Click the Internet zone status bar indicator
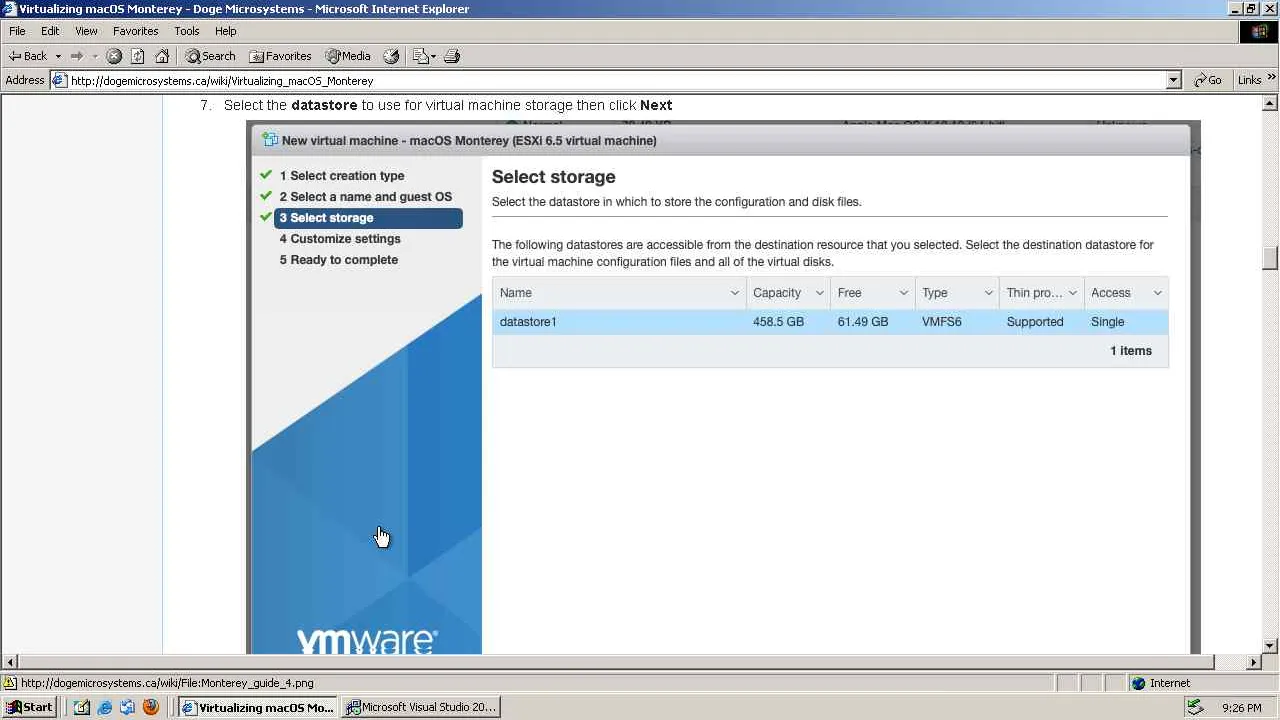The width and height of the screenshot is (1280, 720). 1161,683
